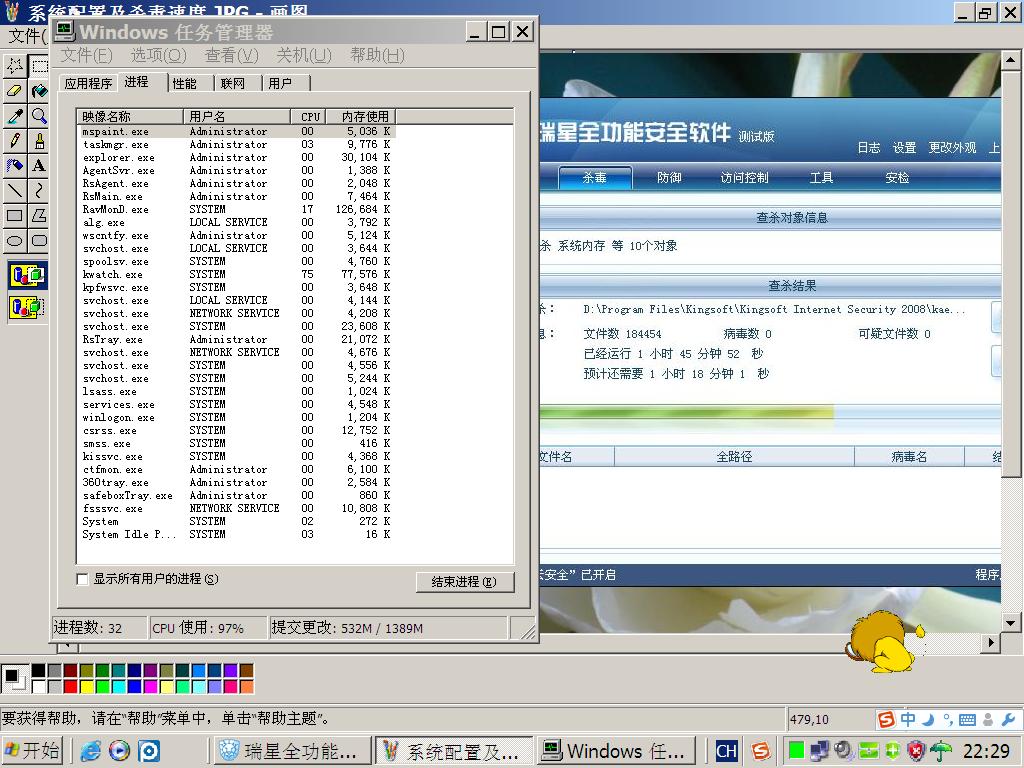Open the 防御 tab in Rising software
Viewport: 1024px width, 768px height.
tap(669, 178)
